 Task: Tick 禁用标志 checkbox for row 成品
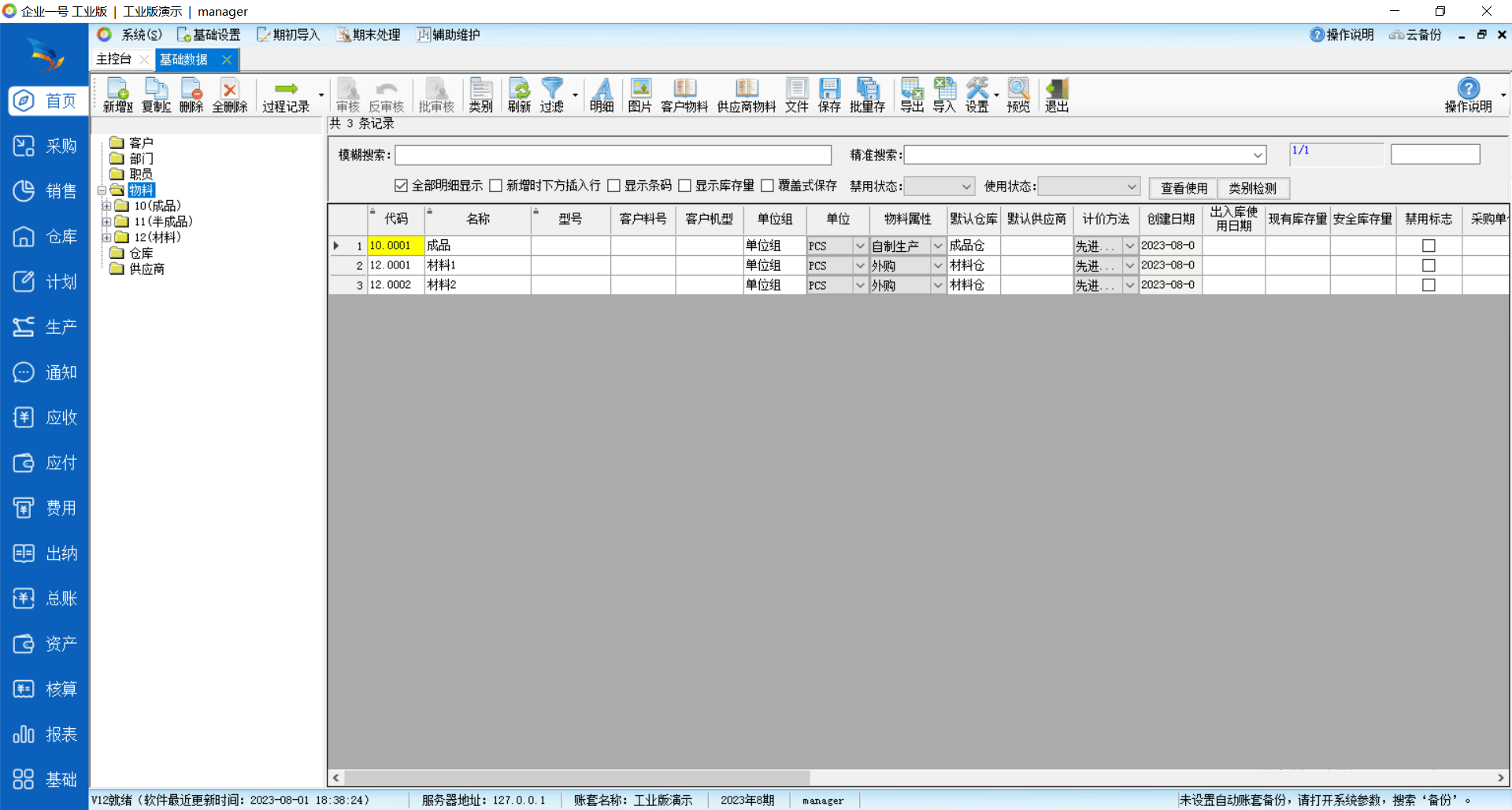click(x=1429, y=246)
